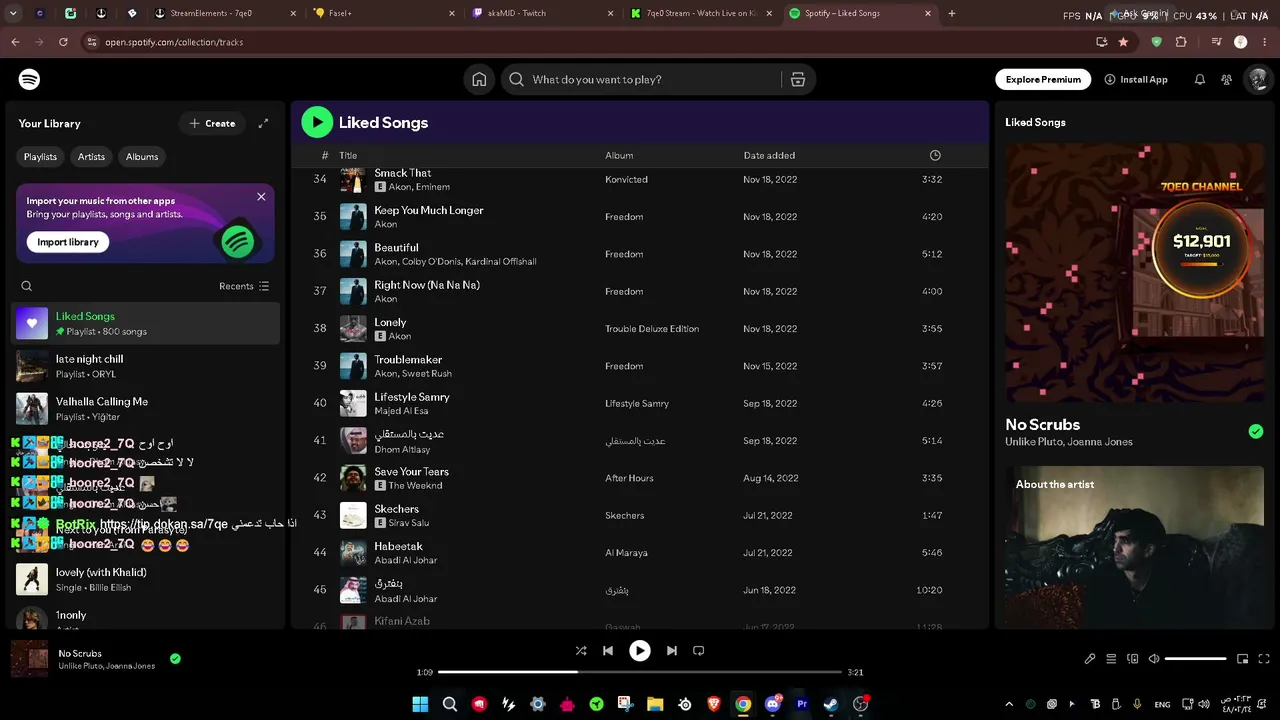Open the mini player

click(1243, 659)
